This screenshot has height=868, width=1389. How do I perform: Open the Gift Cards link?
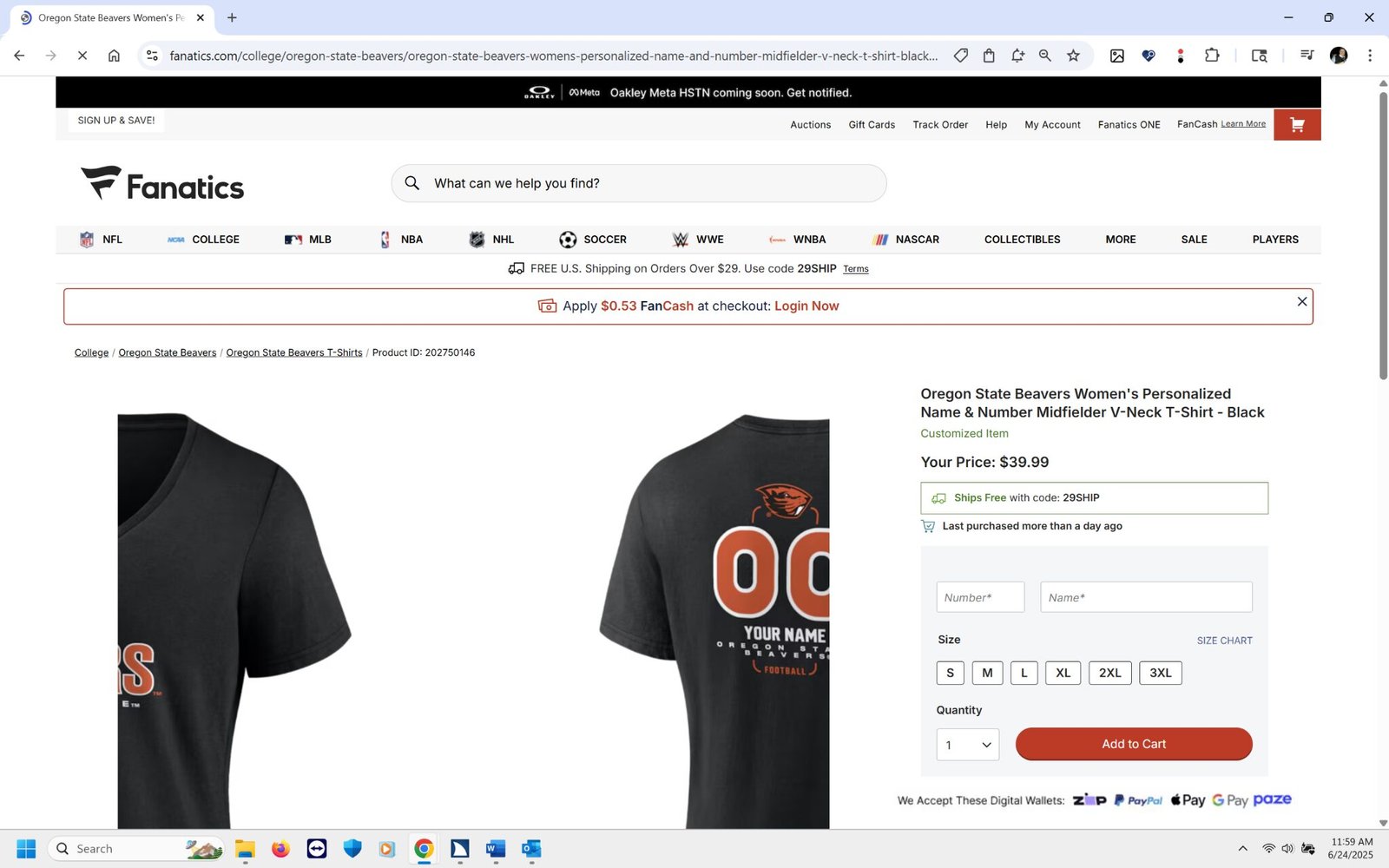(872, 125)
